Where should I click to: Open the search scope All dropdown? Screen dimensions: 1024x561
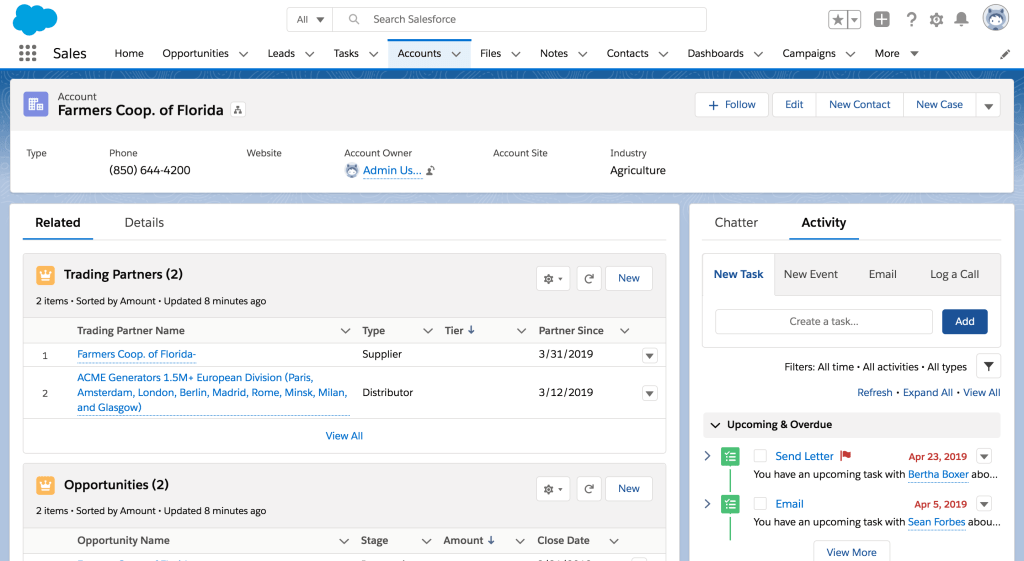click(x=310, y=20)
